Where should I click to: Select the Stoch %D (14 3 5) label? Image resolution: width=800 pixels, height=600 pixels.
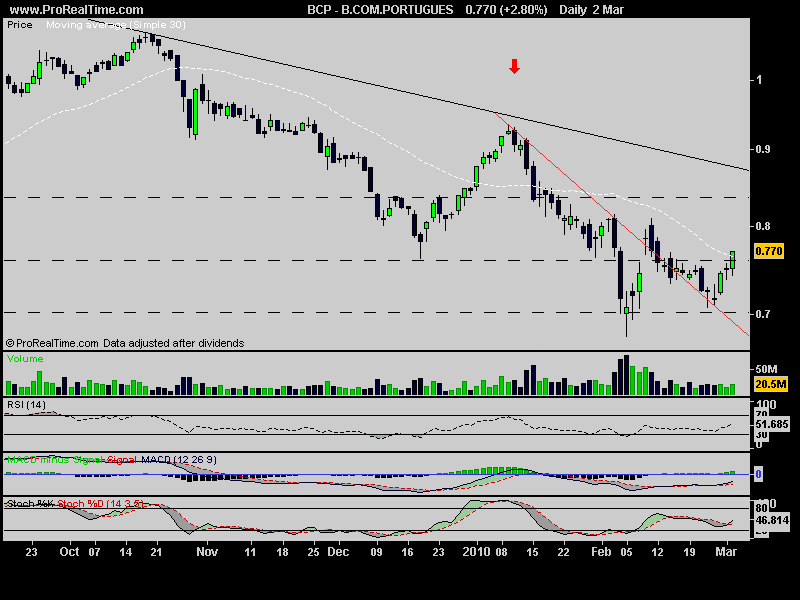point(100,504)
